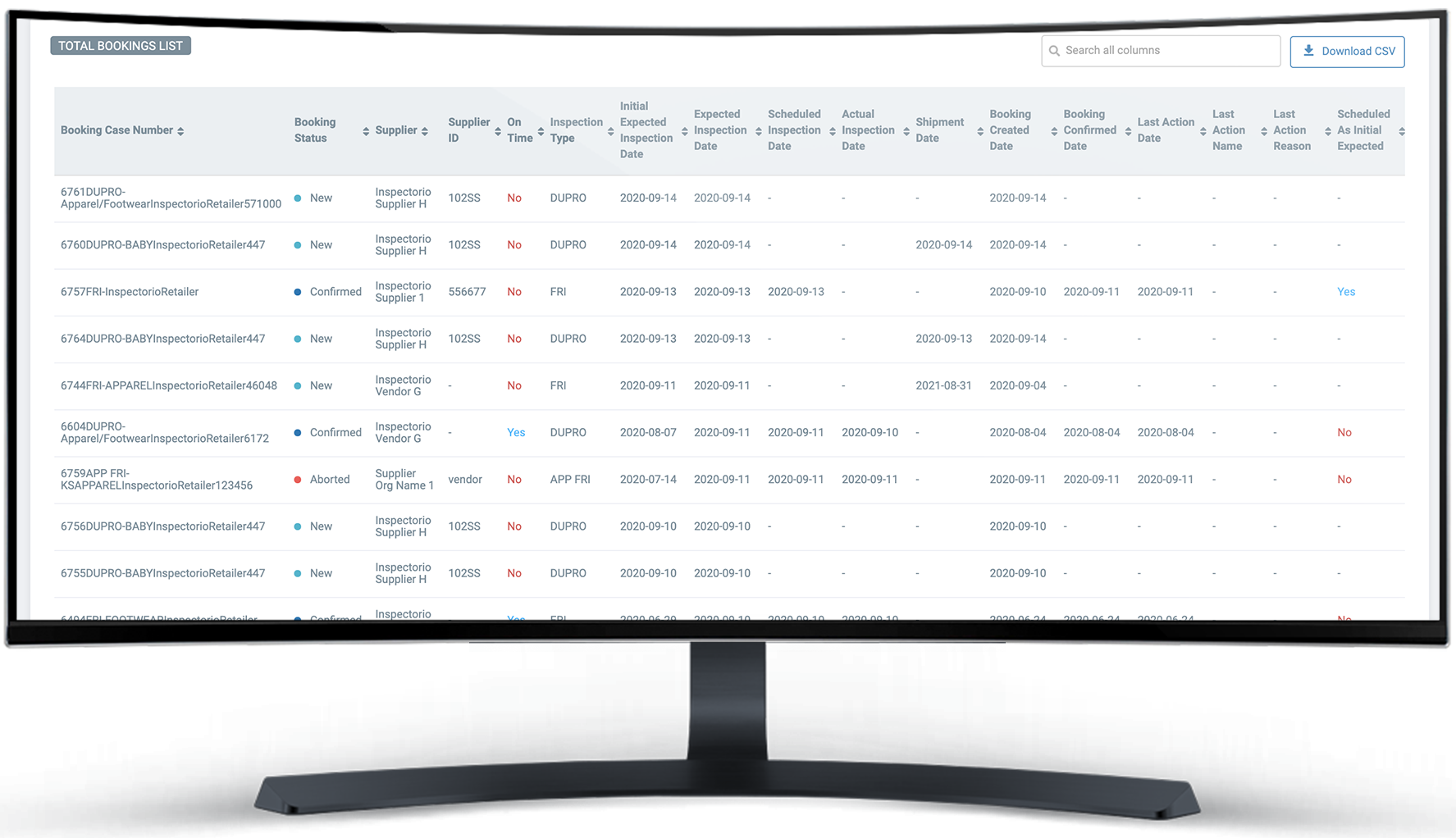The height and width of the screenshot is (838, 1456).
Task: Click the magnifier icon in search box
Action: [x=1054, y=51]
